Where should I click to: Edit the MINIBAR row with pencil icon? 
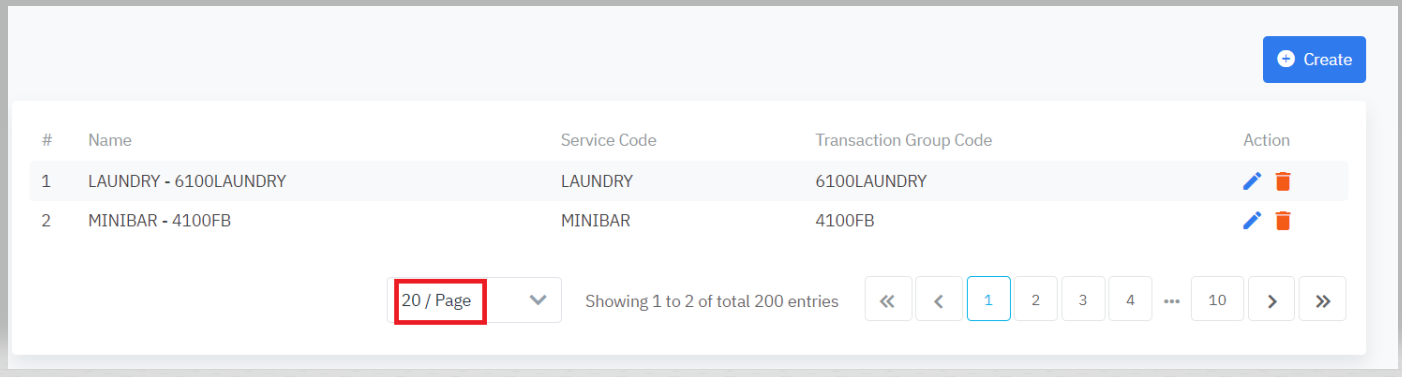(1252, 221)
